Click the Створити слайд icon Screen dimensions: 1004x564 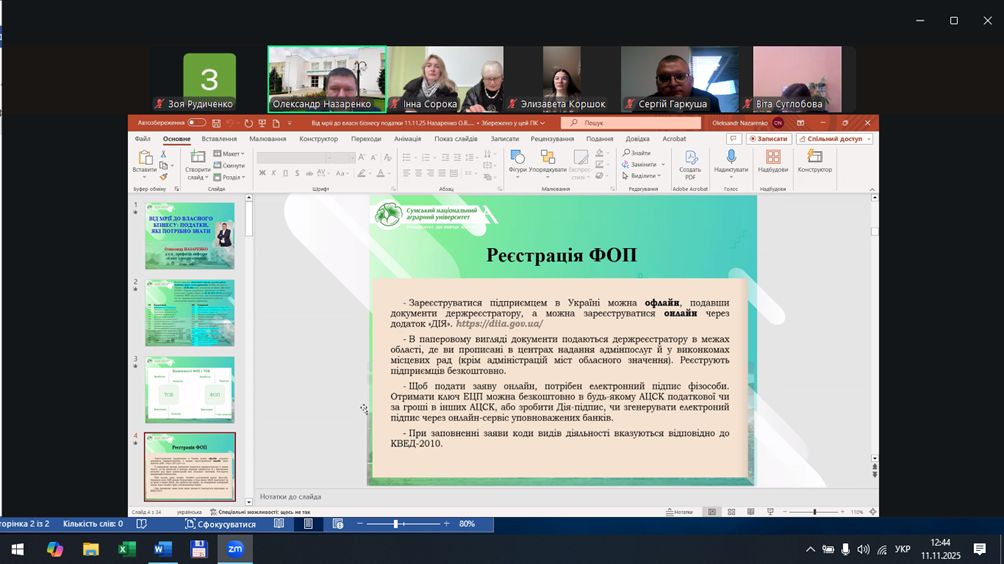(197, 160)
